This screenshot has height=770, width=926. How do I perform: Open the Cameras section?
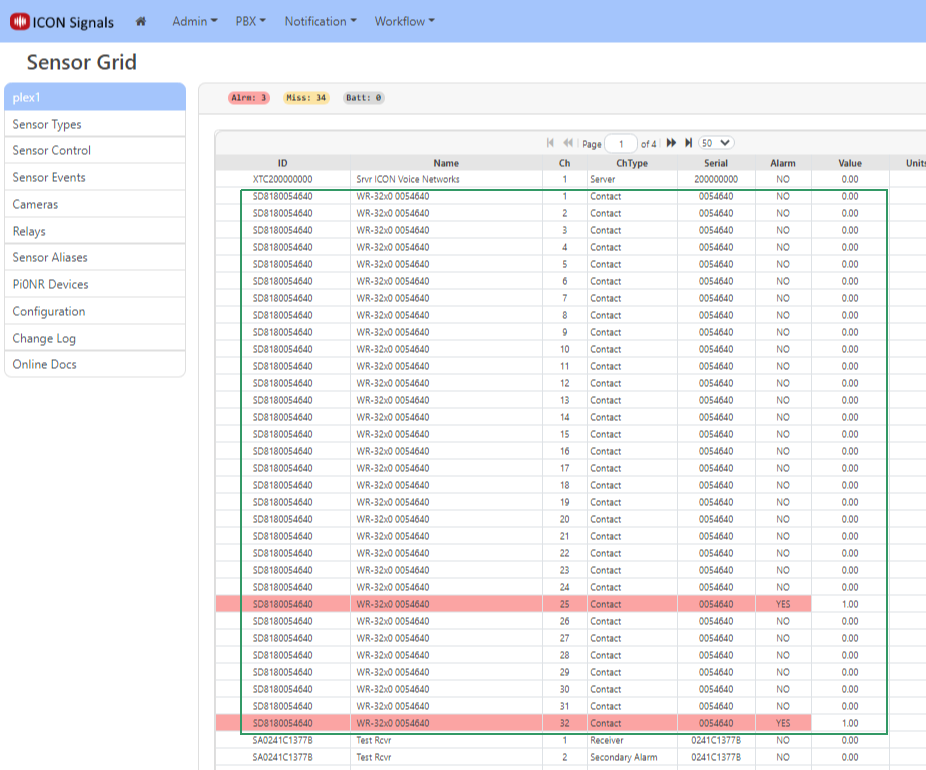coord(35,204)
